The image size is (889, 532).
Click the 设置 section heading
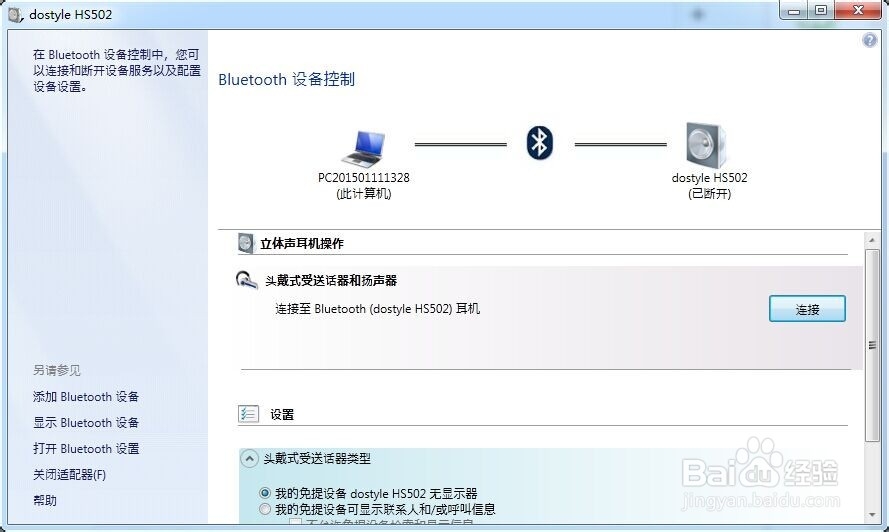282,415
